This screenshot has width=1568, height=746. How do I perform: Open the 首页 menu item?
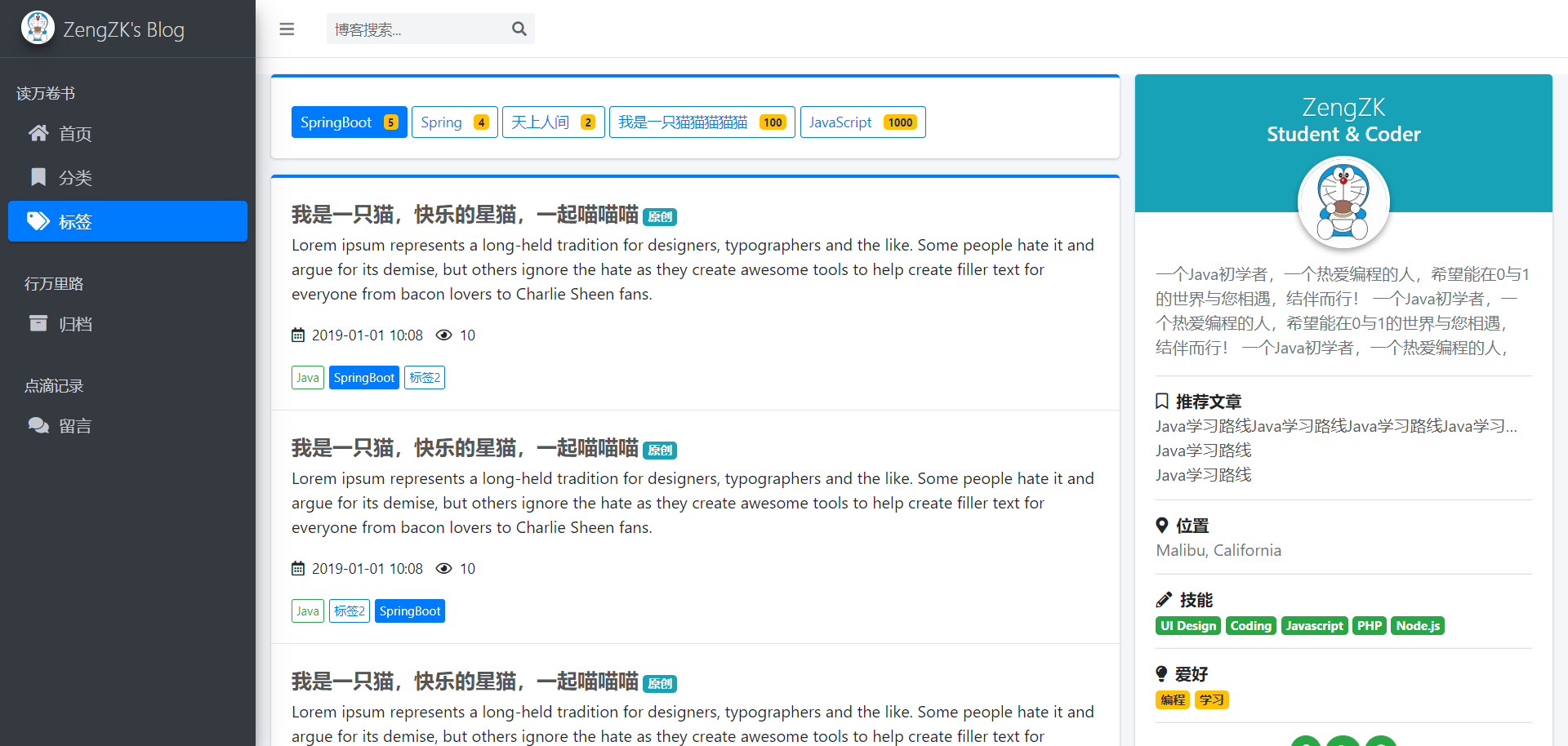pos(127,133)
